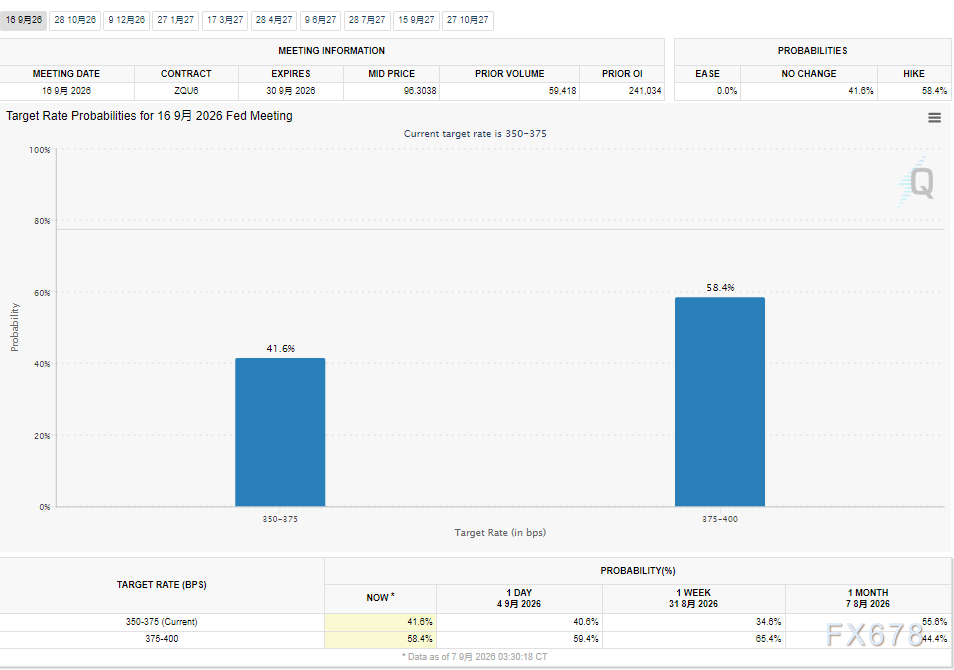Screen dimensions: 954x670
Task: Click the TARGET RATE (BPS) table header
Action: [161, 585]
